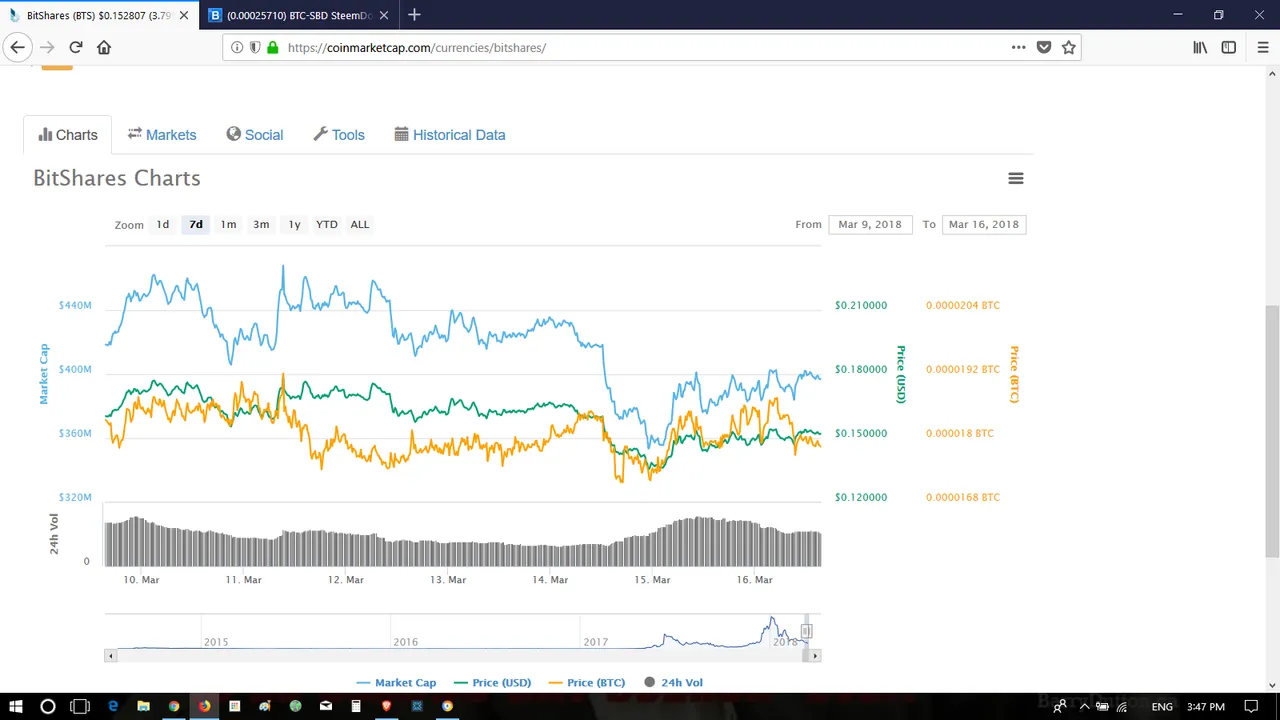Select the Charts tab

pos(68,135)
